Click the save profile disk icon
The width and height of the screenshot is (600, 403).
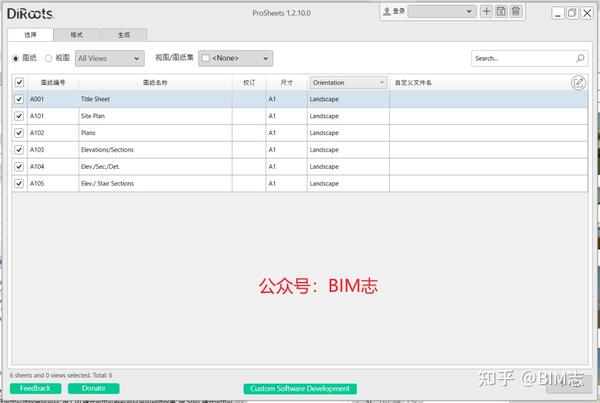pos(501,11)
